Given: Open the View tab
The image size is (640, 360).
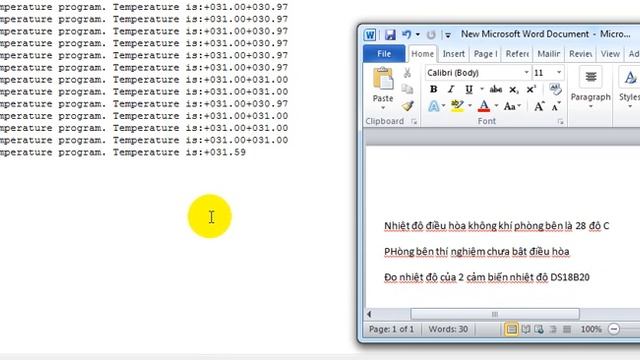Looking at the screenshot, I should click(x=610, y=54).
